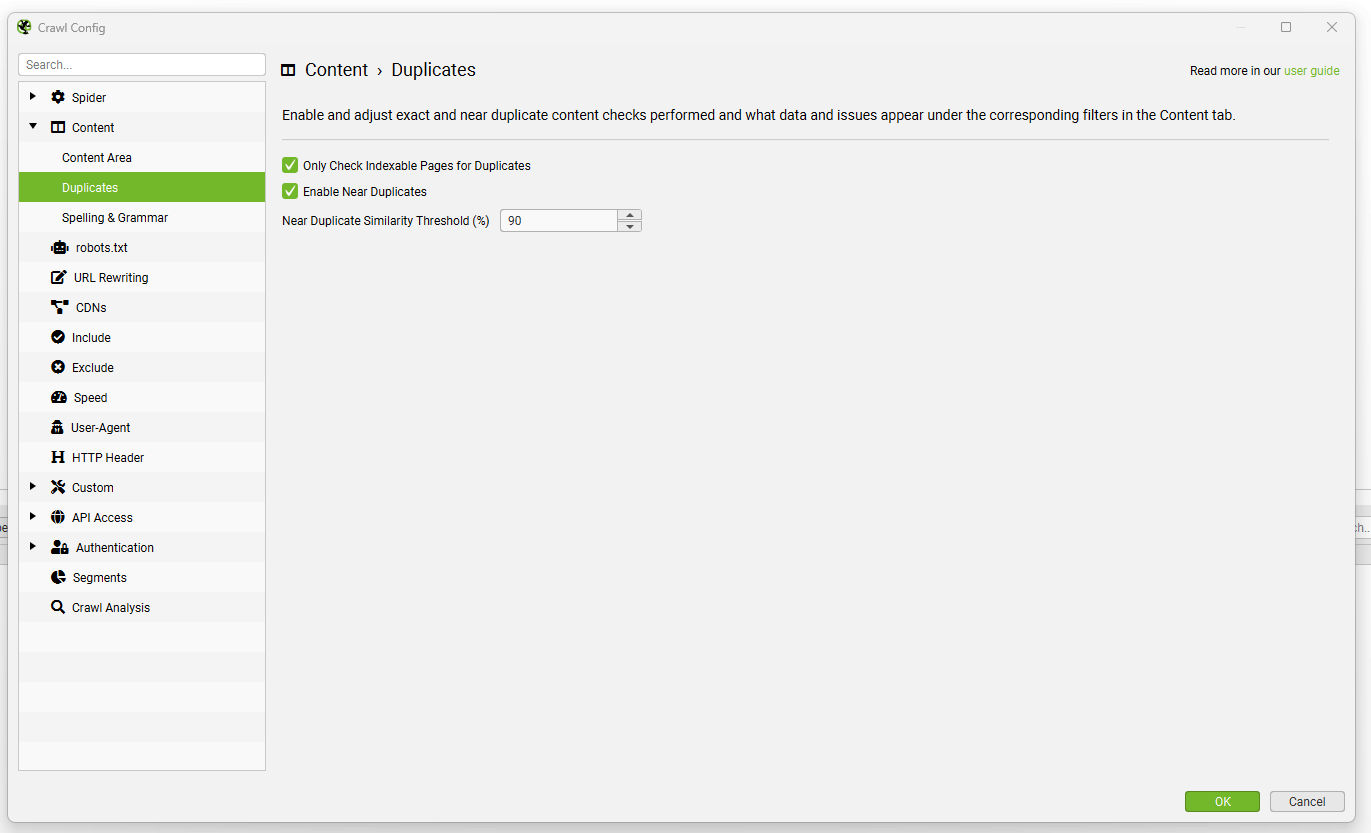This screenshot has height=833, width=1371.
Task: Switch to the Spelling & Grammar section
Action: (113, 217)
